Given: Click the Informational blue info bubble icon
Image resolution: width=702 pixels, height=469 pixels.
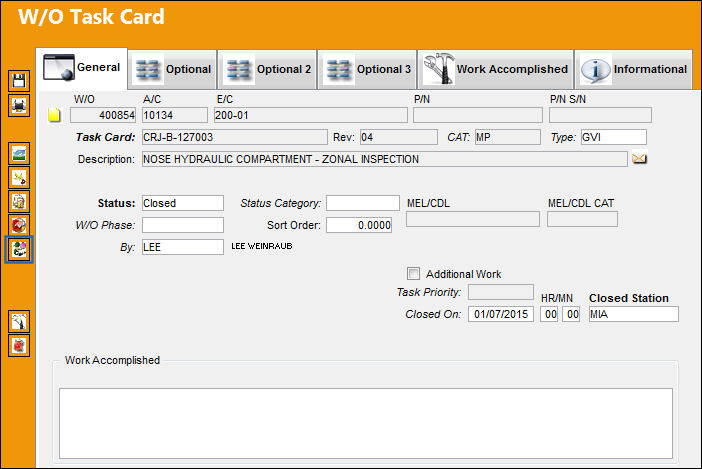Looking at the screenshot, I should (x=595, y=69).
